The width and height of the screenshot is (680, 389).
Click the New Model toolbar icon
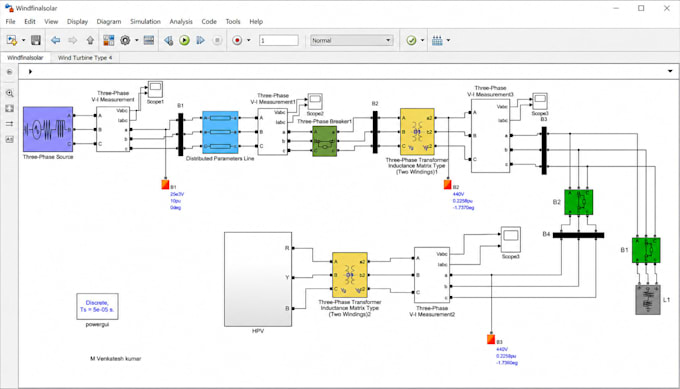coord(12,40)
